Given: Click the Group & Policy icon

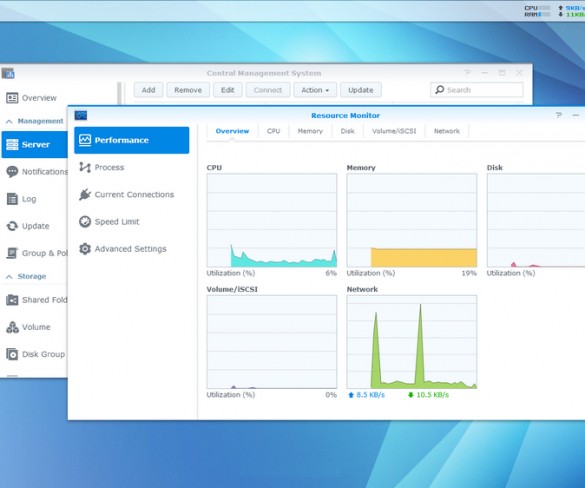Looking at the screenshot, I should 12,253.
